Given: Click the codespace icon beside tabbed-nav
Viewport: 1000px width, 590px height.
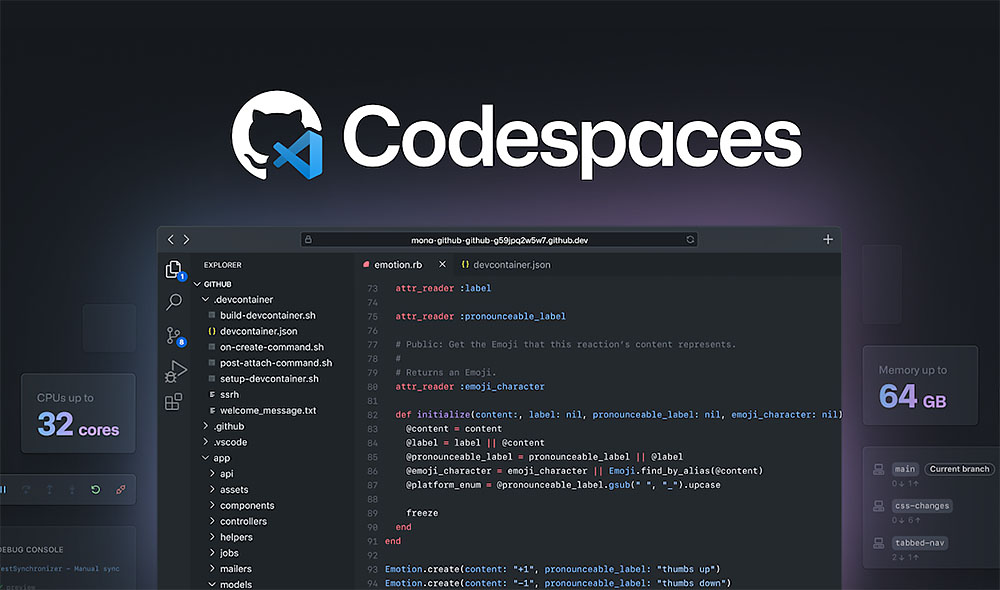Looking at the screenshot, I should click(878, 543).
